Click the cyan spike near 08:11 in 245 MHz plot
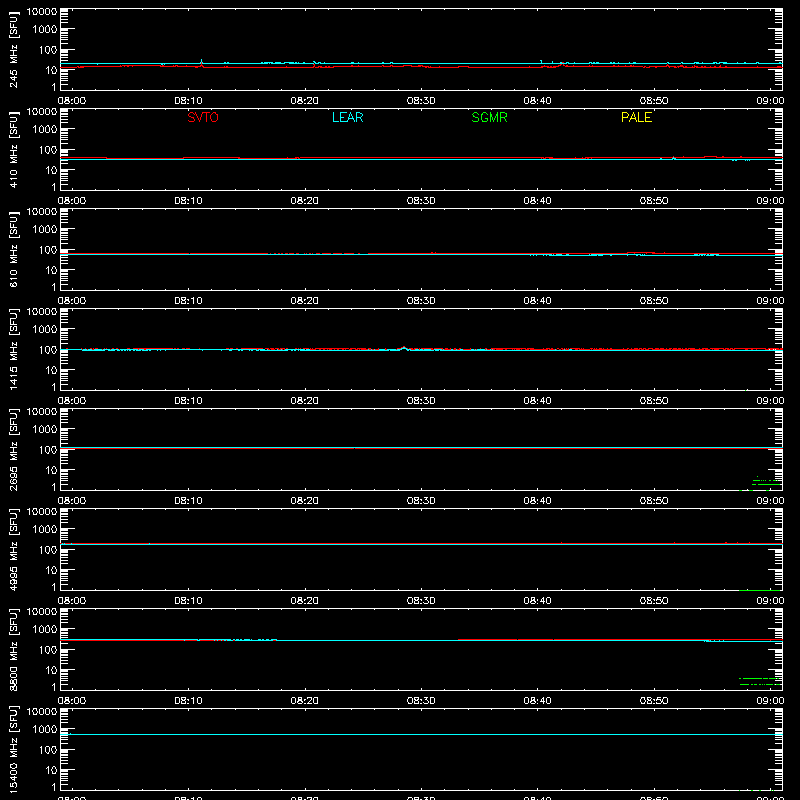 click(x=202, y=62)
